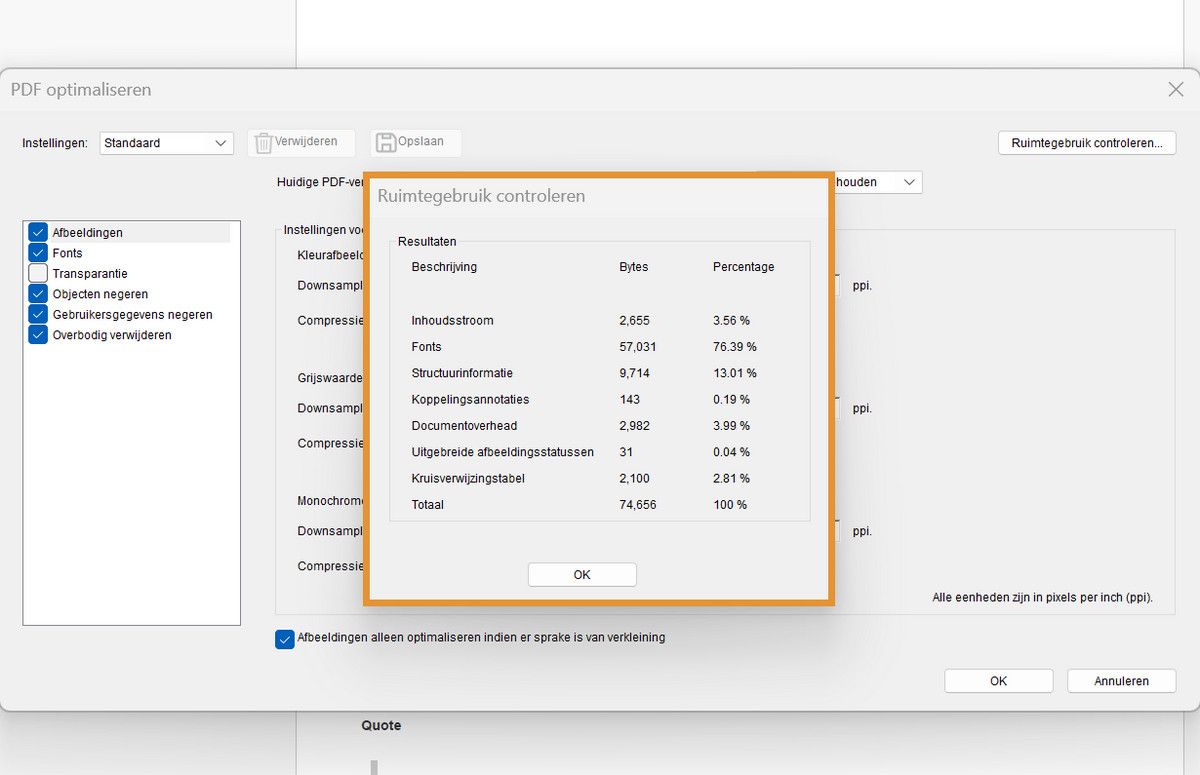Image resolution: width=1200 pixels, height=775 pixels.
Task: Disable Overbodig verwijderen
Action: coord(38,335)
